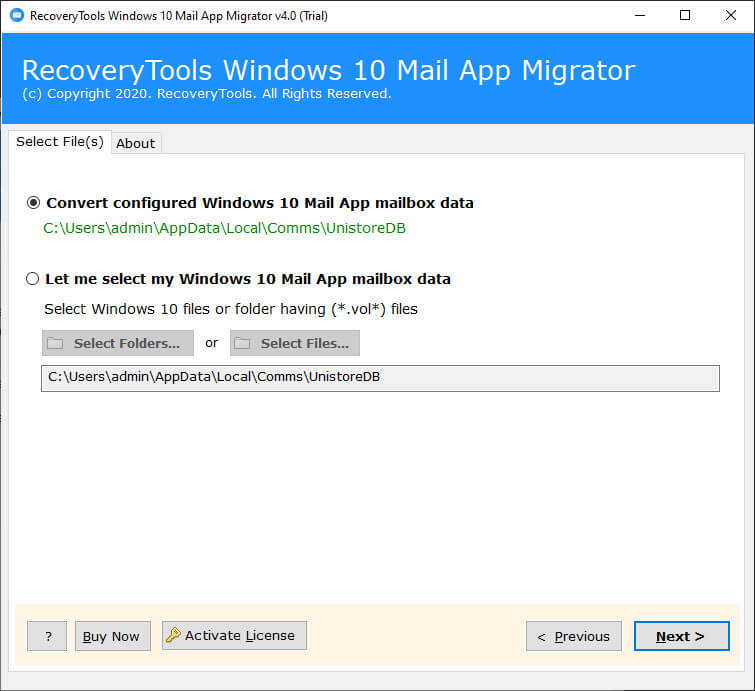The image size is (755, 691).
Task: Click the folder icon on Select Folders button
Action: [x=56, y=343]
